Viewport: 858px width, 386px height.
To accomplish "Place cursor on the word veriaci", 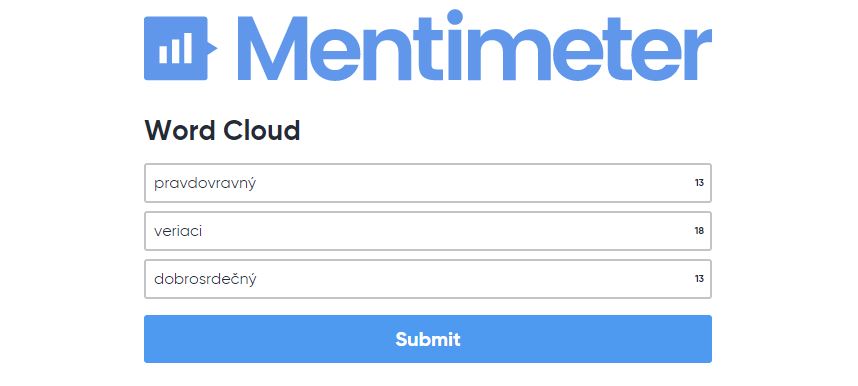I will pyautogui.click(x=178, y=231).
